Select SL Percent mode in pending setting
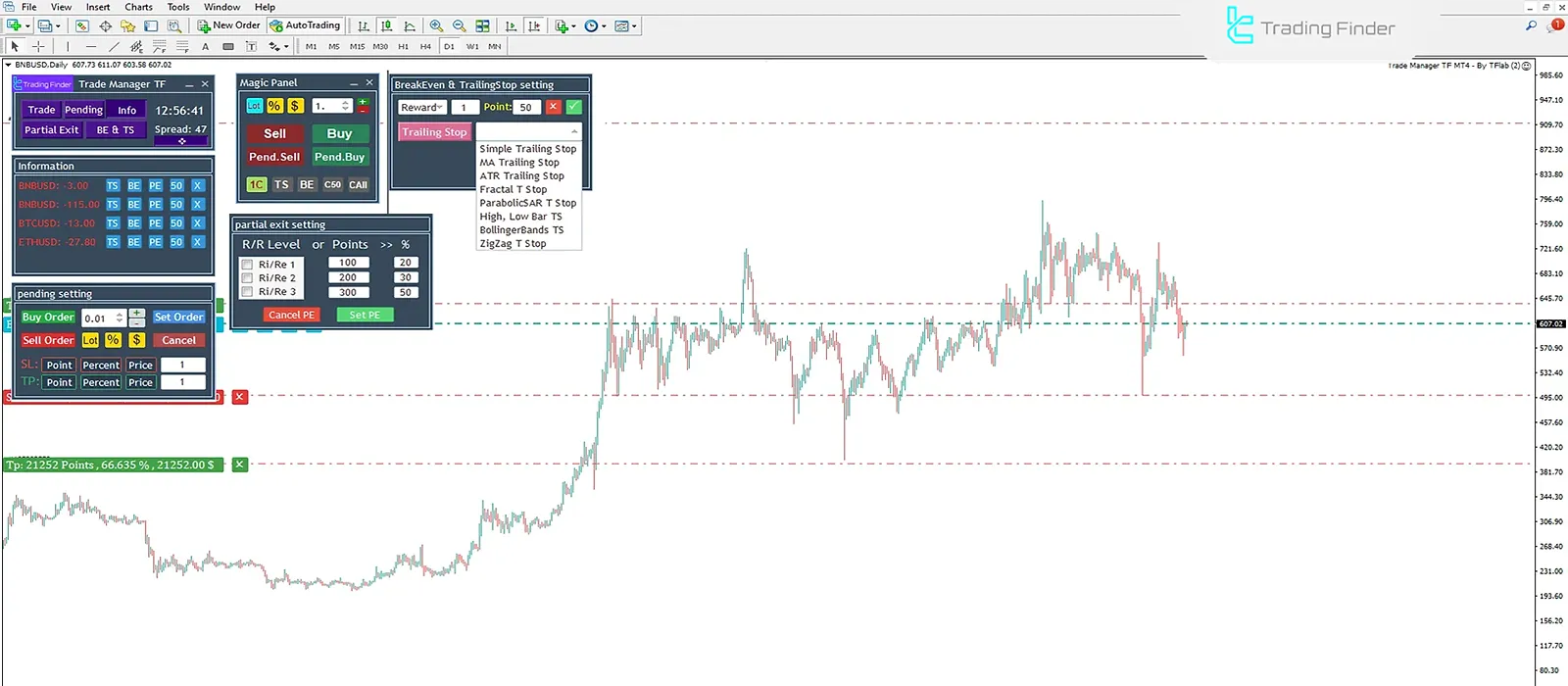The height and width of the screenshot is (686, 1568). 101,365
